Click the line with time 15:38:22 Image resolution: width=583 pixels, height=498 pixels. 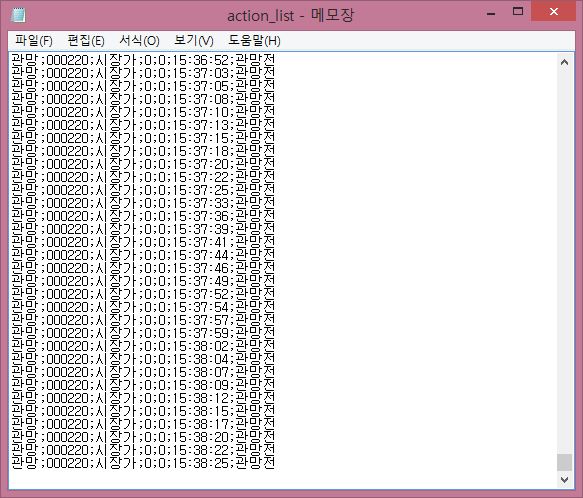(x=143, y=451)
